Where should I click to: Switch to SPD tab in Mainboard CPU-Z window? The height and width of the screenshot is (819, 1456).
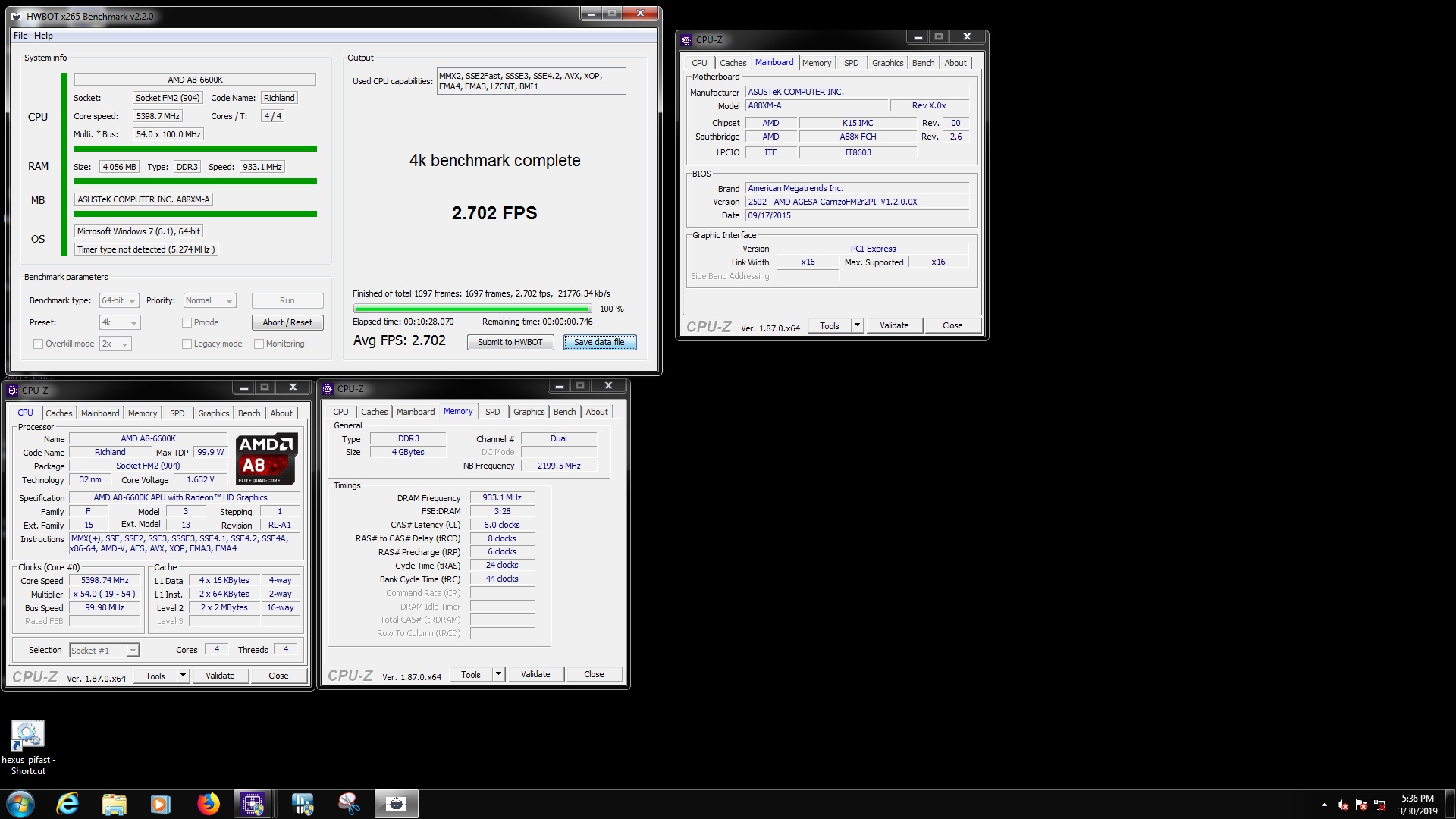point(851,63)
